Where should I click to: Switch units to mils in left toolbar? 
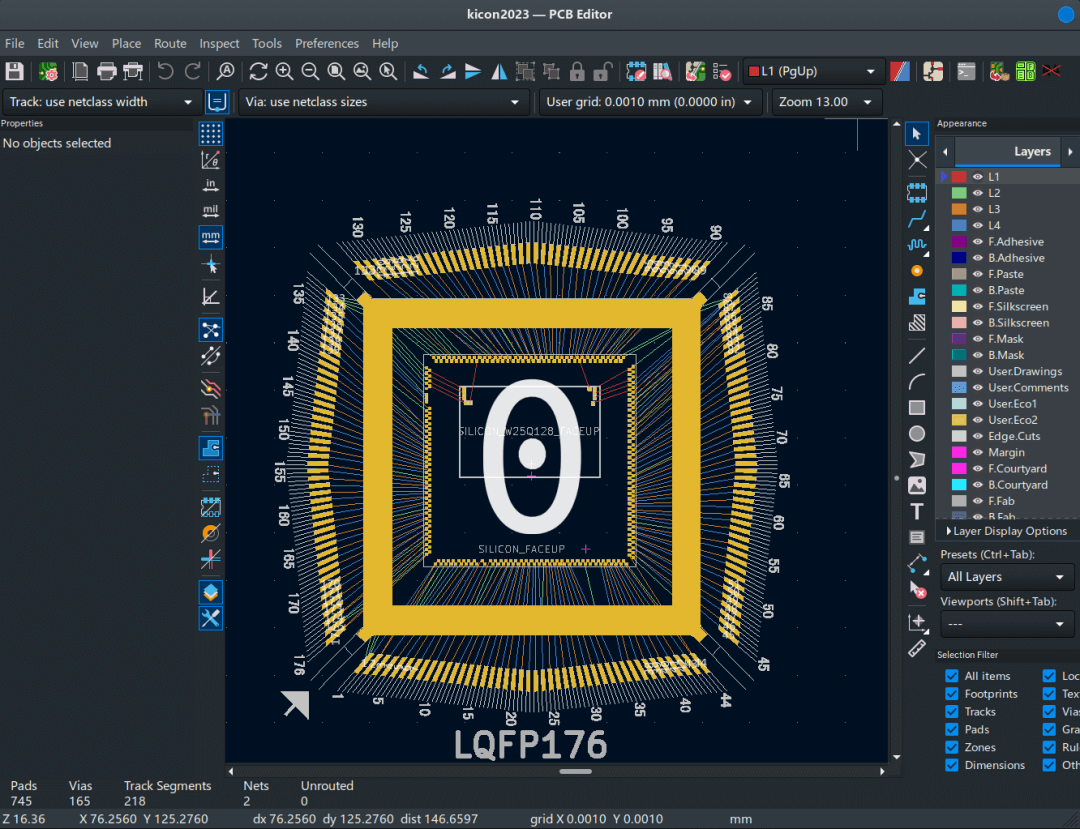click(210, 211)
